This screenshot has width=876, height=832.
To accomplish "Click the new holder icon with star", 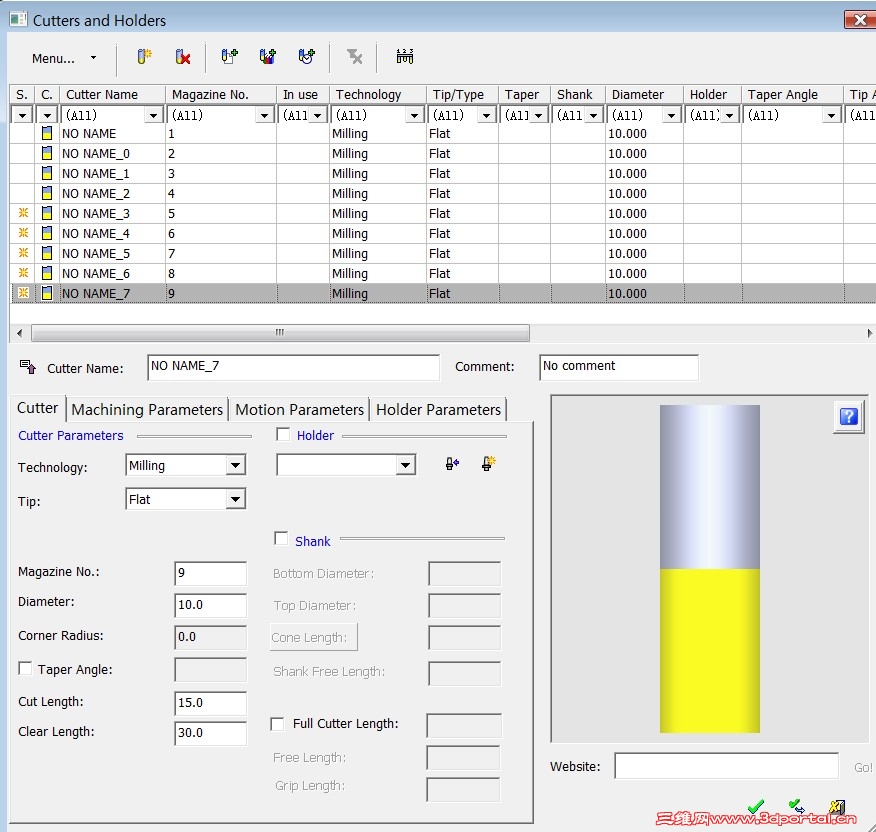I will [488, 464].
